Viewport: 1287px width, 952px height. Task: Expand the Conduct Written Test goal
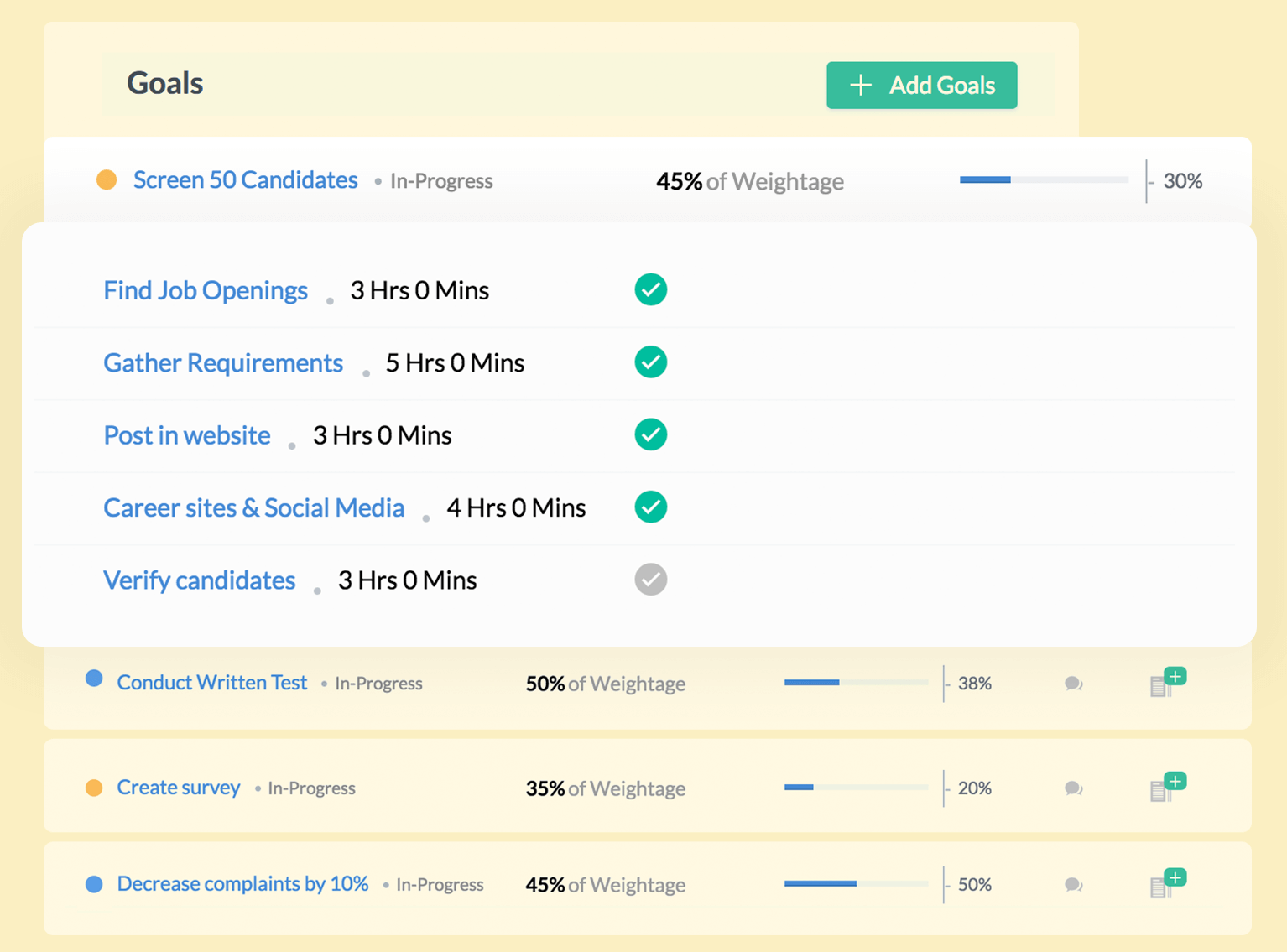coord(211,683)
